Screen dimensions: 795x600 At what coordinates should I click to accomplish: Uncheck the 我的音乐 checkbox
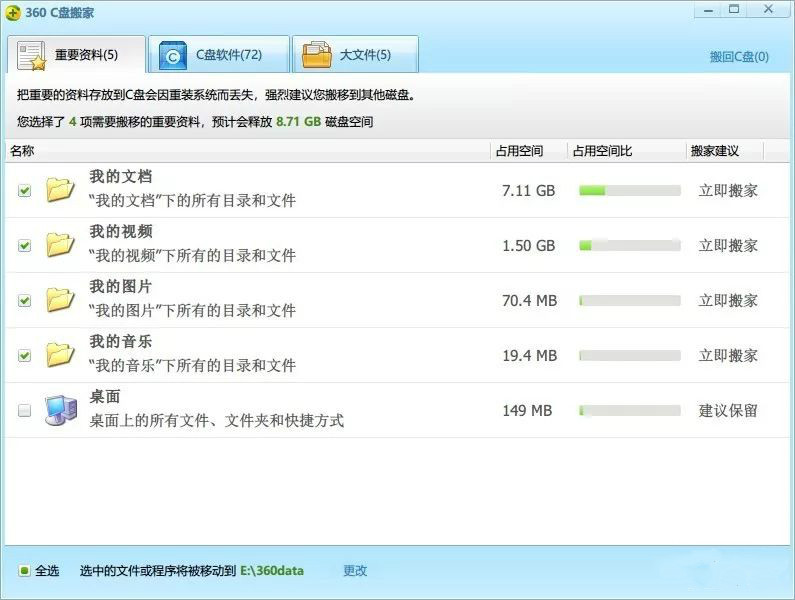coord(24,356)
